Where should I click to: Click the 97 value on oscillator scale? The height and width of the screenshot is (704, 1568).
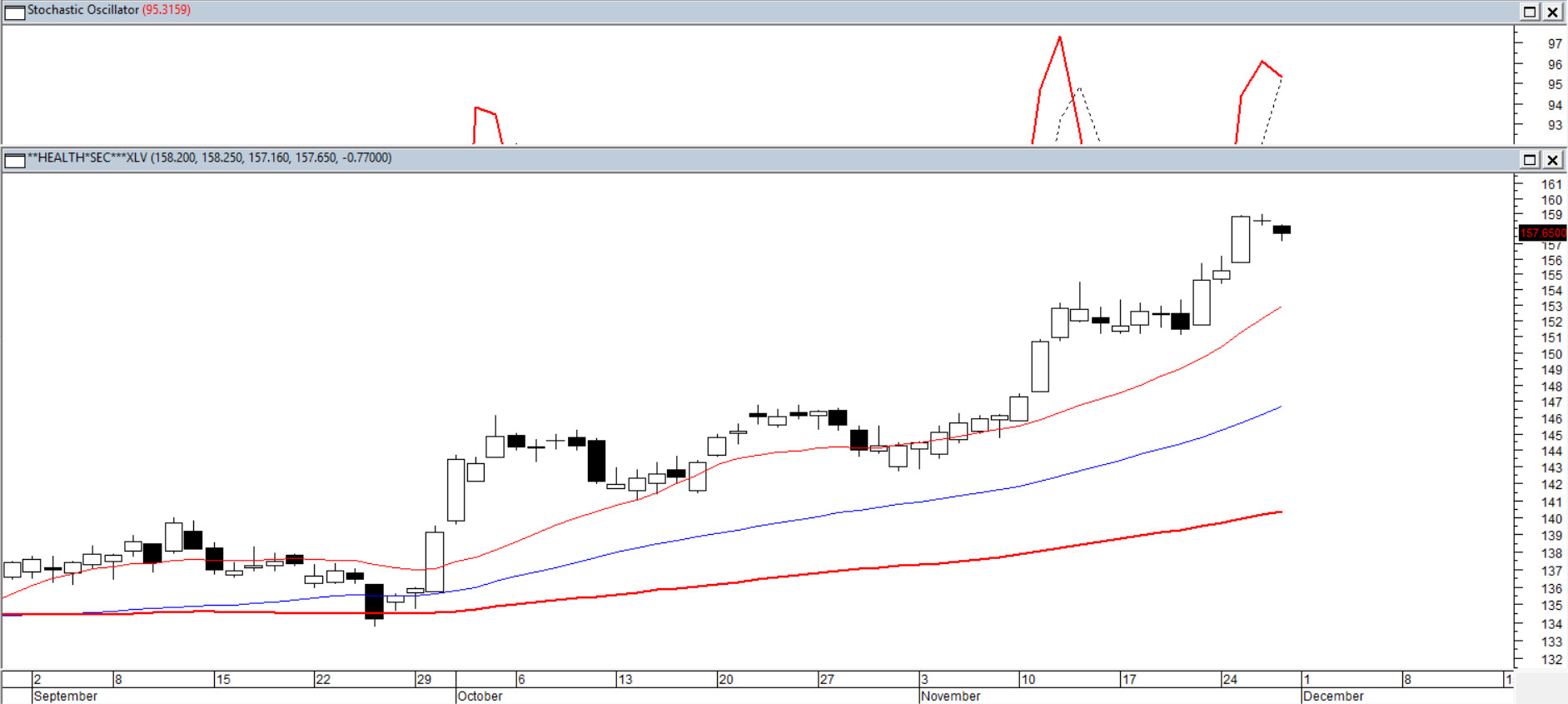(1555, 44)
